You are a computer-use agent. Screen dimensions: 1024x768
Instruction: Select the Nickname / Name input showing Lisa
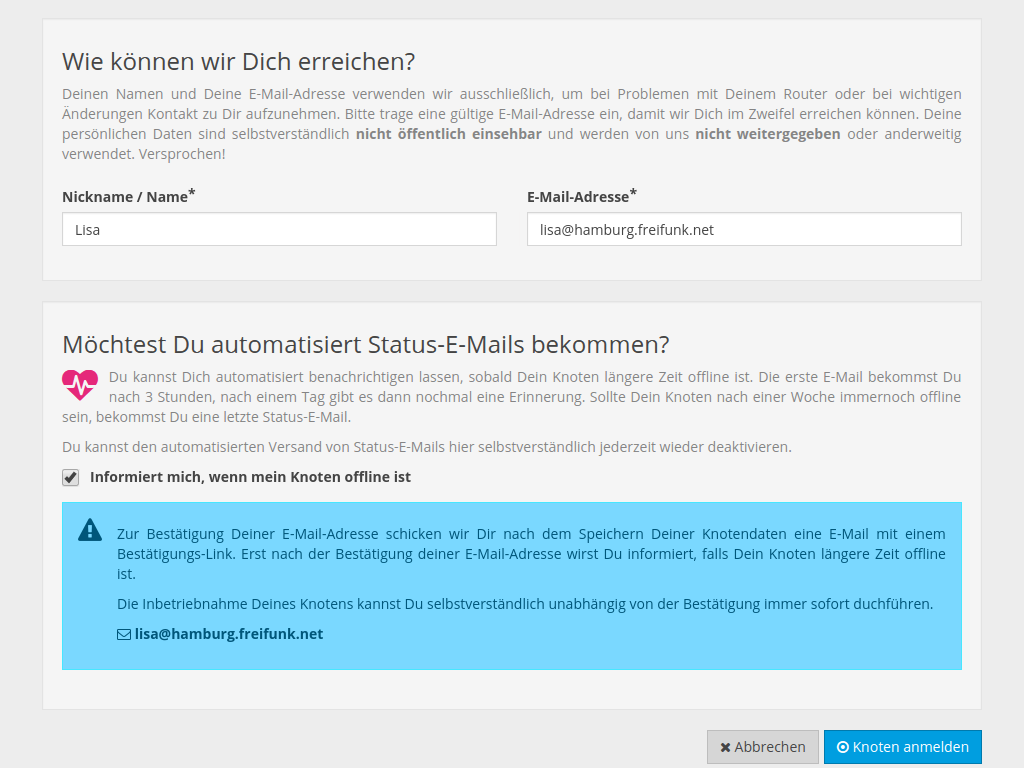pyautogui.click(x=278, y=229)
